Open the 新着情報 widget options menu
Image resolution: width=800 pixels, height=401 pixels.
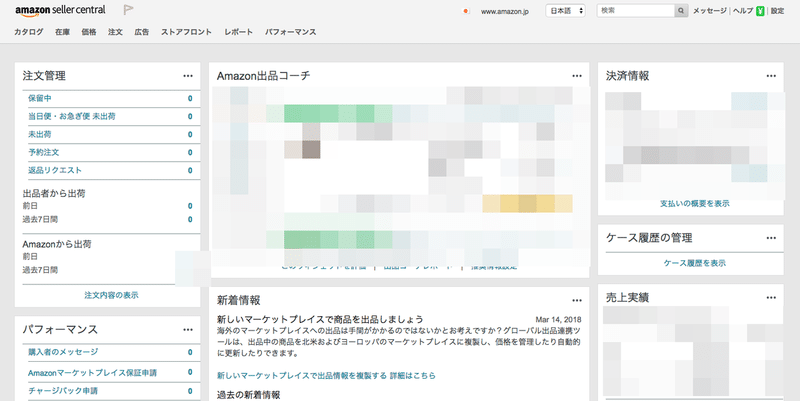pyautogui.click(x=577, y=300)
